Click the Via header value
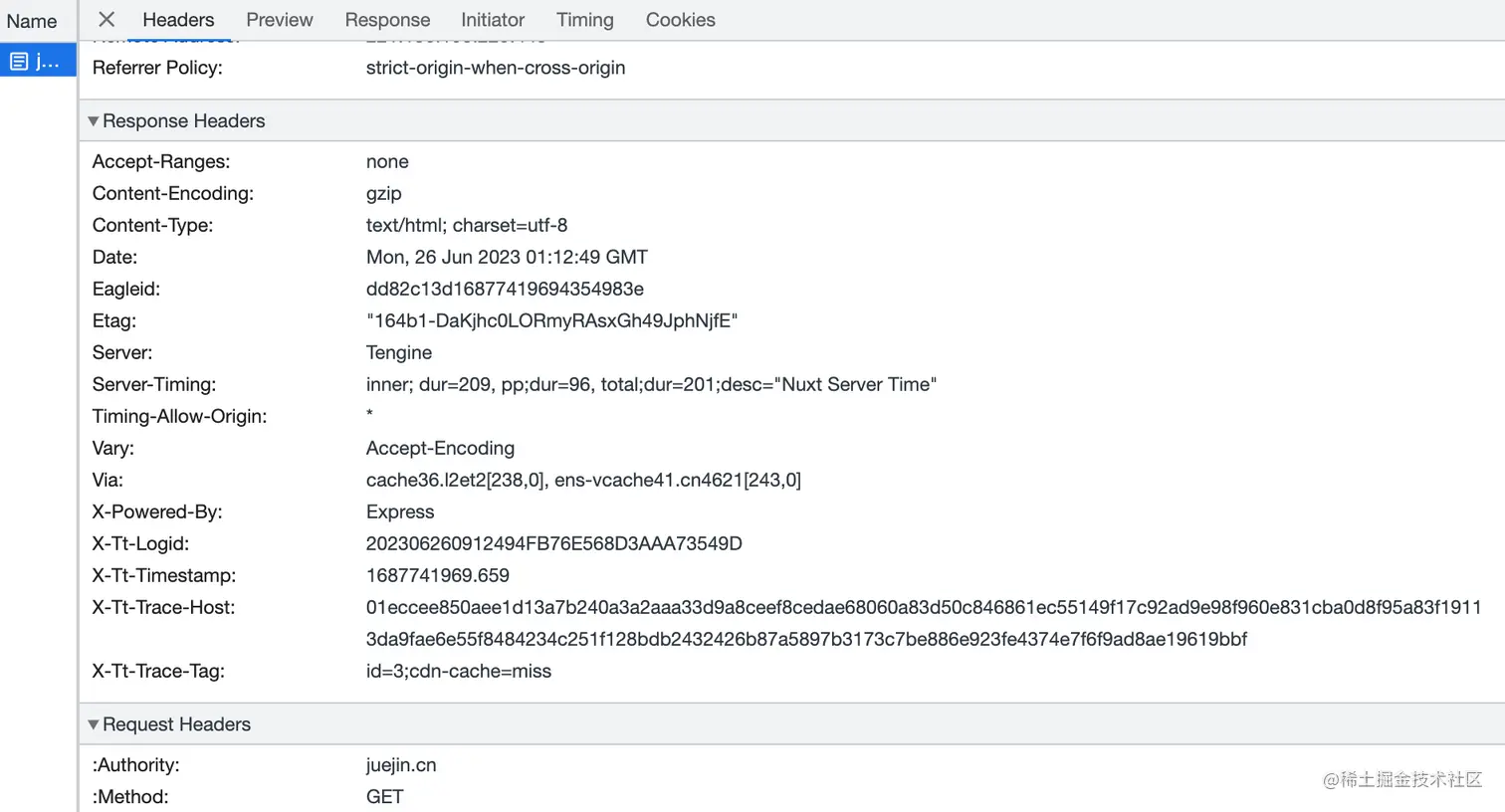This screenshot has width=1505, height=812. tap(583, 480)
